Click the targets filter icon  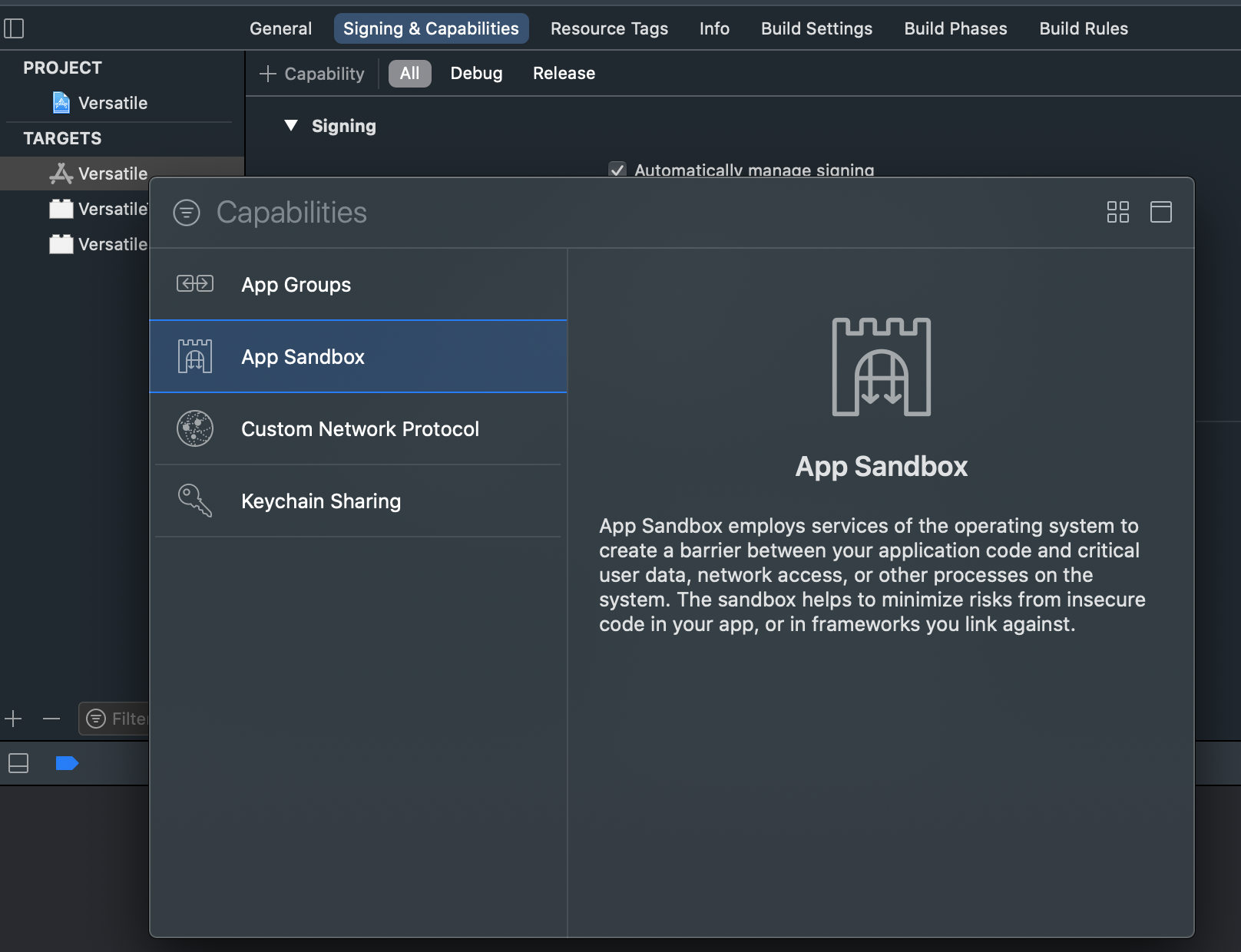coord(96,719)
